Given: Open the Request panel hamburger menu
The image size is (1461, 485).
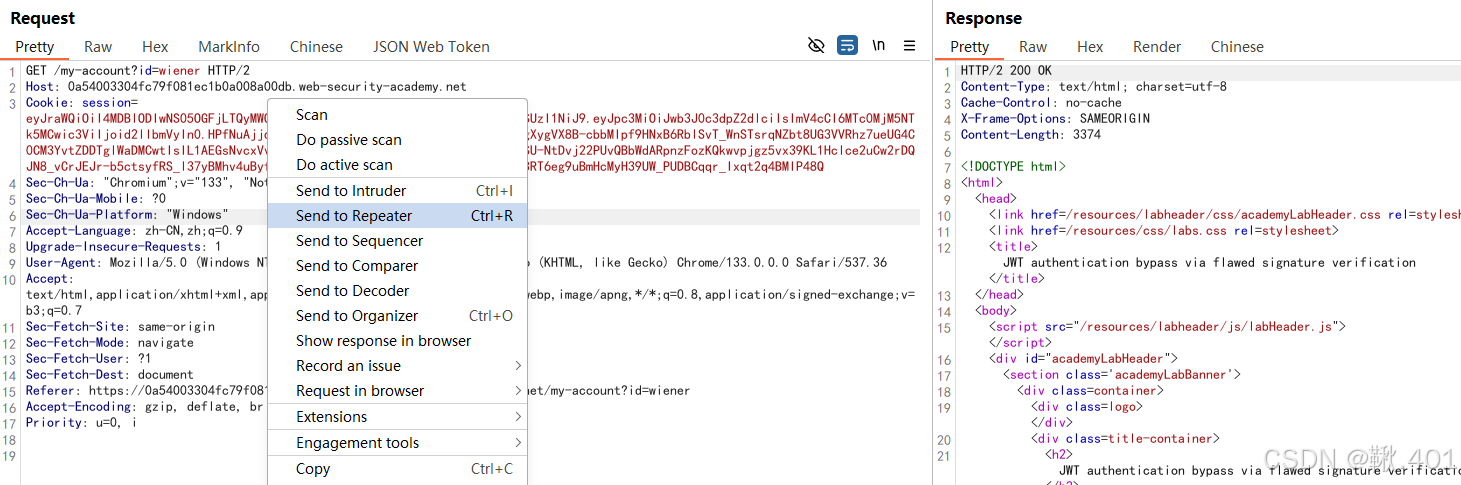Looking at the screenshot, I should pyautogui.click(x=909, y=46).
